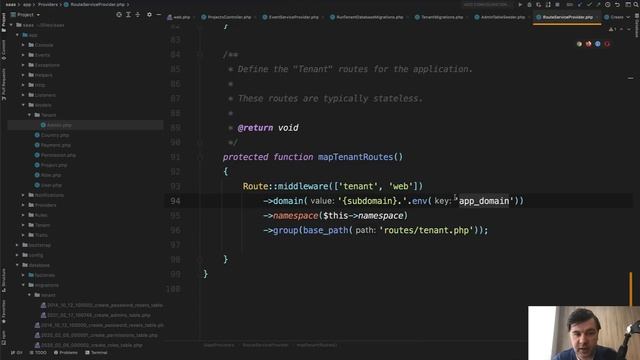The width and height of the screenshot is (640, 360).
Task: Open the hidden tabs dropdown arrow
Action: pyautogui.click(x=628, y=17)
